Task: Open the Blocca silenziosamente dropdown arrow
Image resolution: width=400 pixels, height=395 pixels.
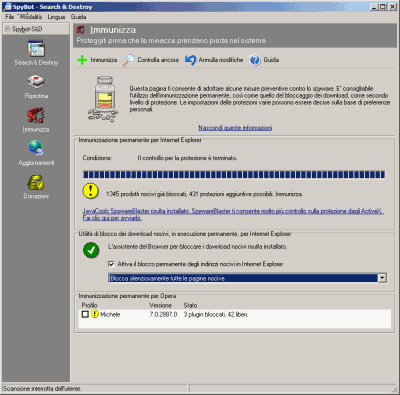Action: point(382,278)
